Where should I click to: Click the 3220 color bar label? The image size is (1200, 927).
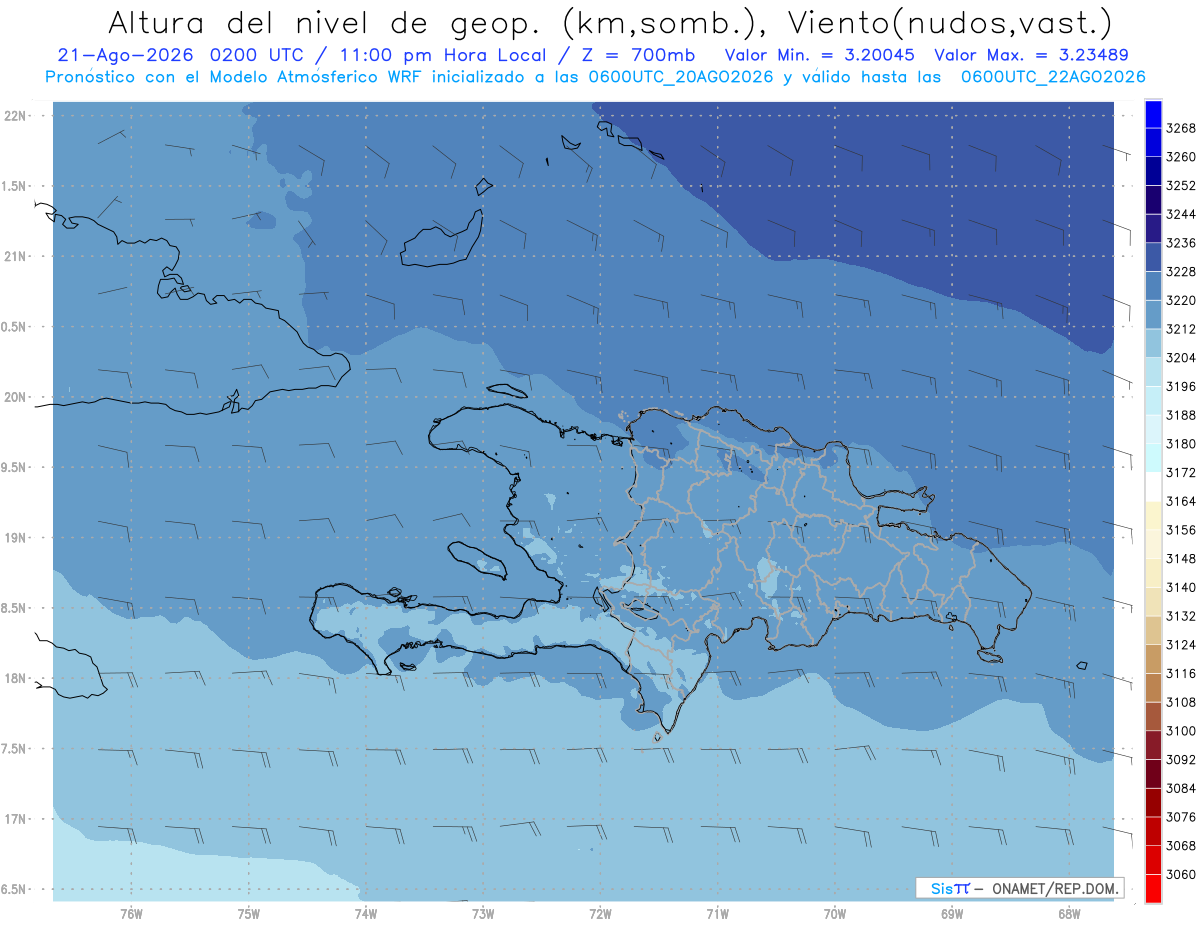pos(1181,300)
